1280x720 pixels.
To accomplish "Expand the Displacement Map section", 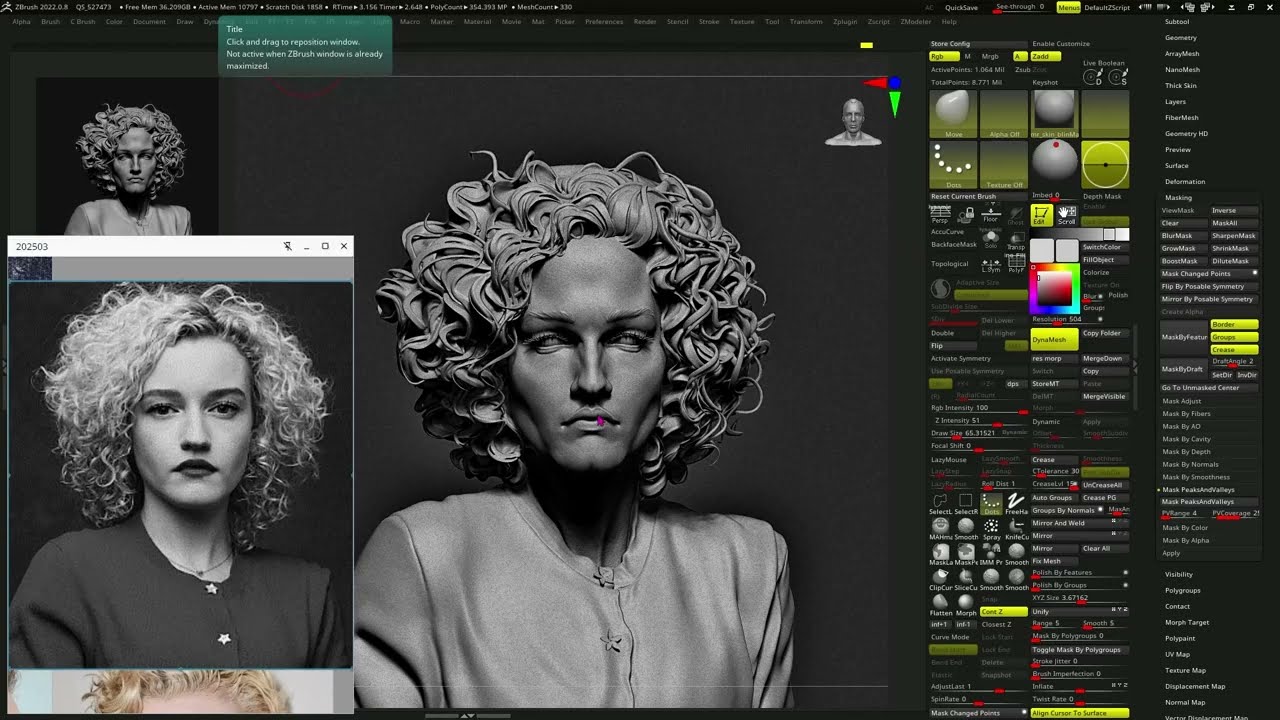I will point(1195,687).
